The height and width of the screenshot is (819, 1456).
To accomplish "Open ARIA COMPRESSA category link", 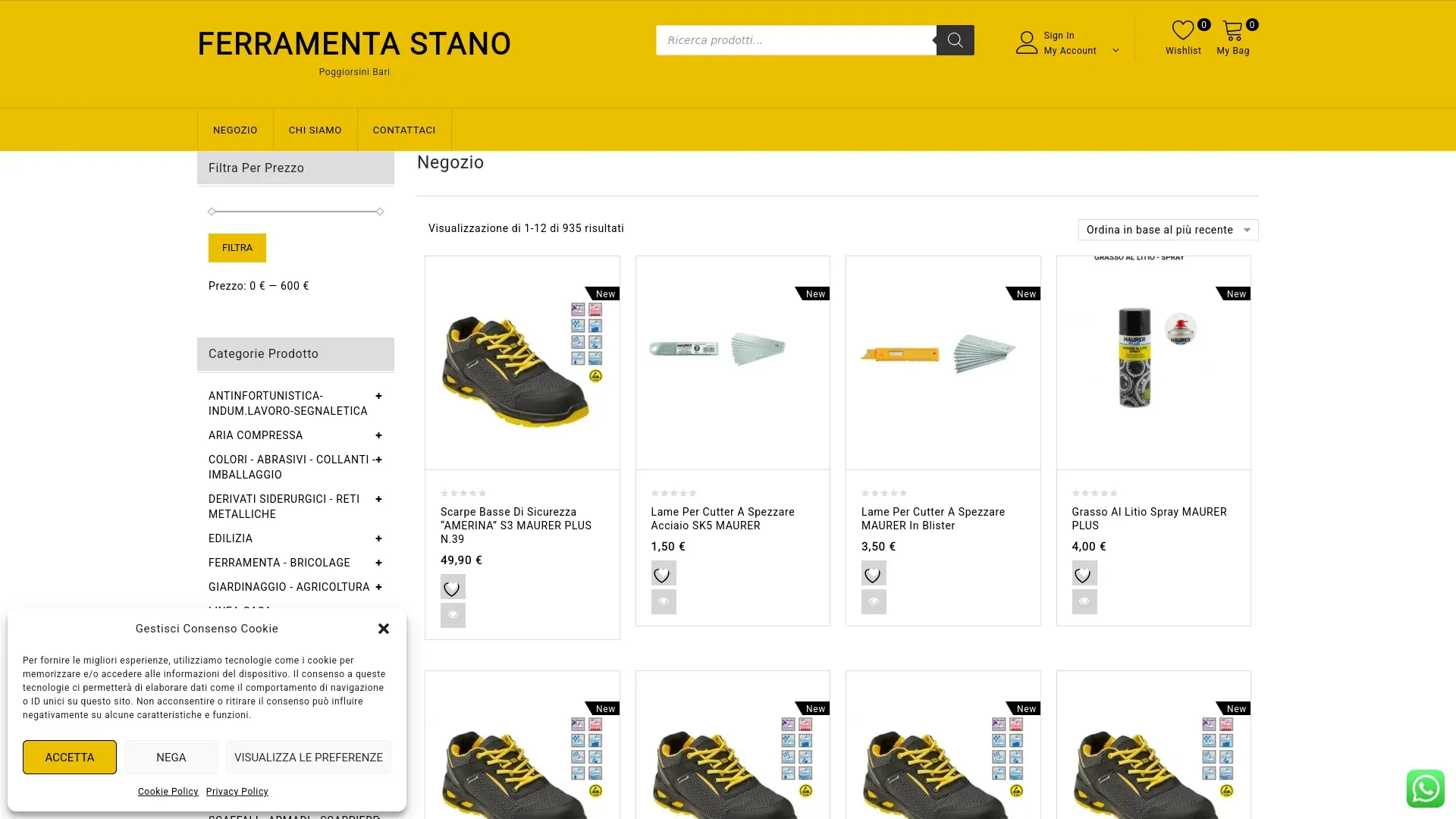I will (256, 435).
